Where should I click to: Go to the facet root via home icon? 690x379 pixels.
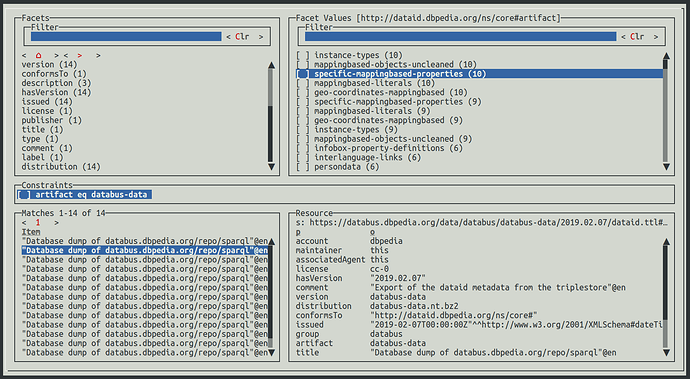38,55
